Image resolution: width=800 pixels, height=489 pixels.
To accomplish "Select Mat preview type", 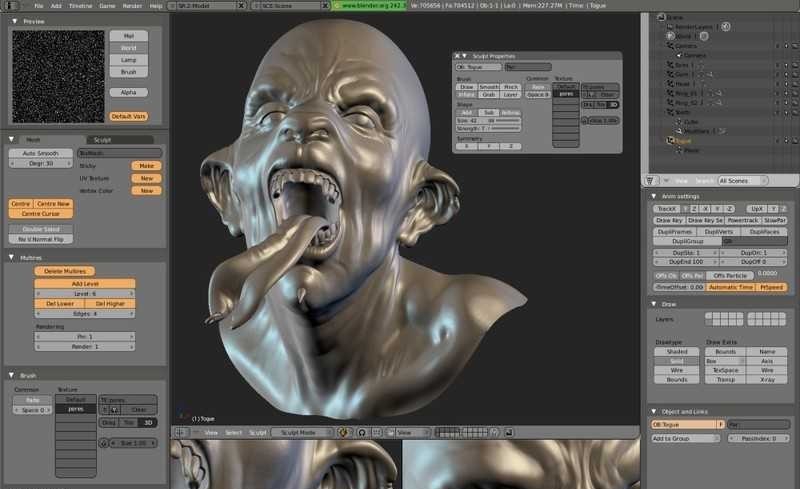I will point(129,36).
